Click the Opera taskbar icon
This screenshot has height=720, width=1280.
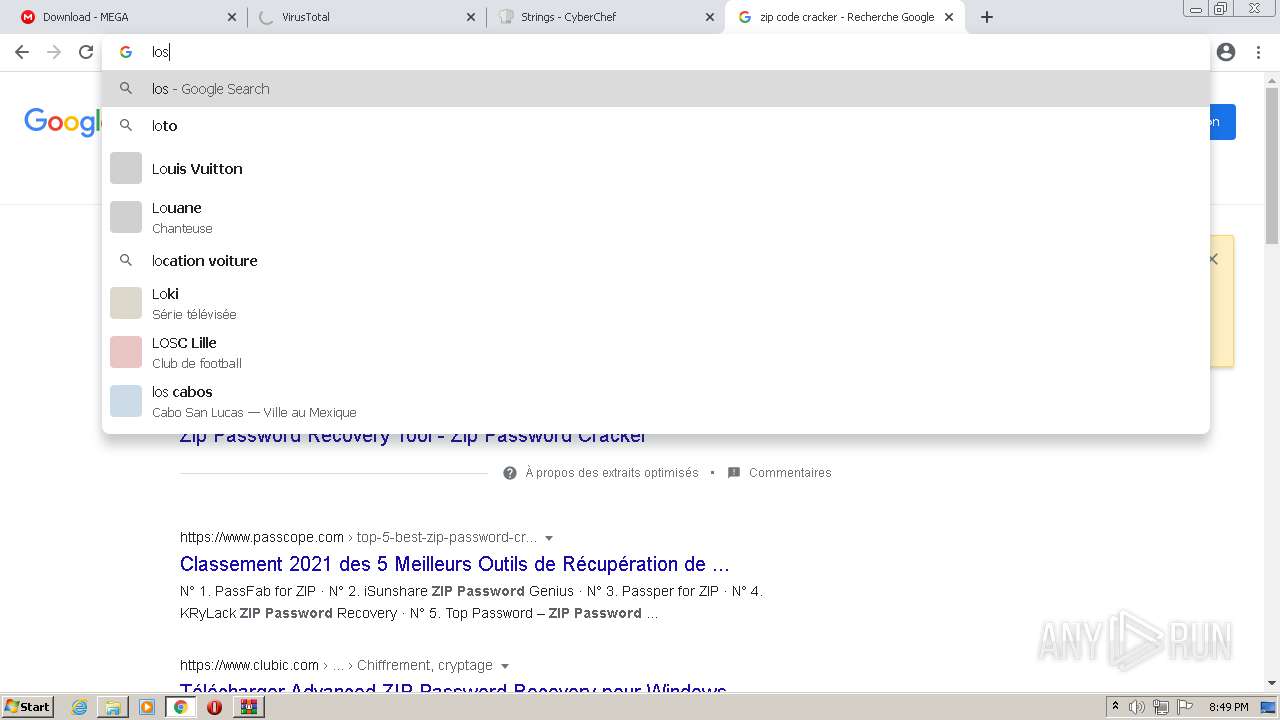point(214,707)
